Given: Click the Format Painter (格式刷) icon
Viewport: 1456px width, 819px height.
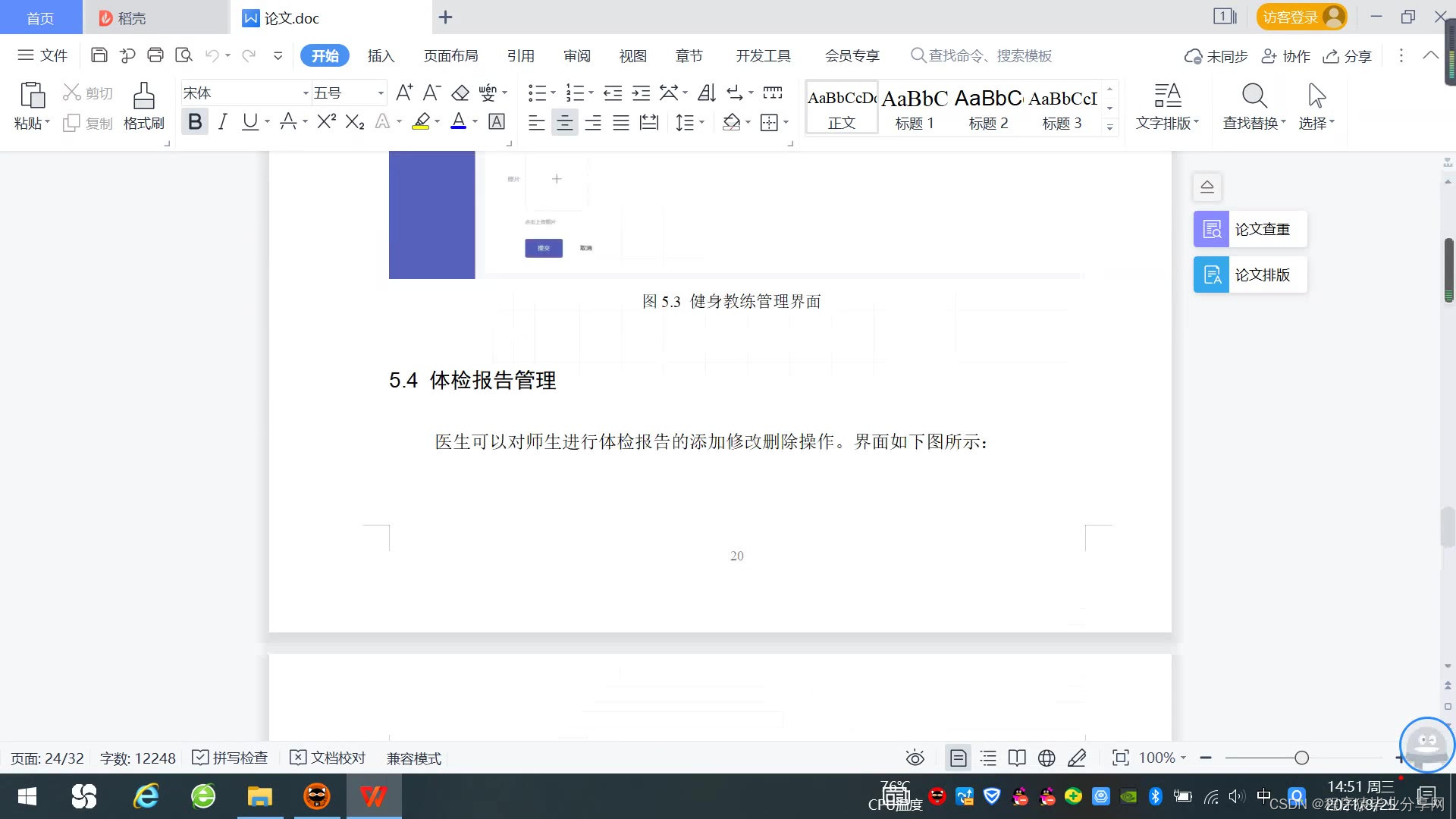Looking at the screenshot, I should coord(143,97).
